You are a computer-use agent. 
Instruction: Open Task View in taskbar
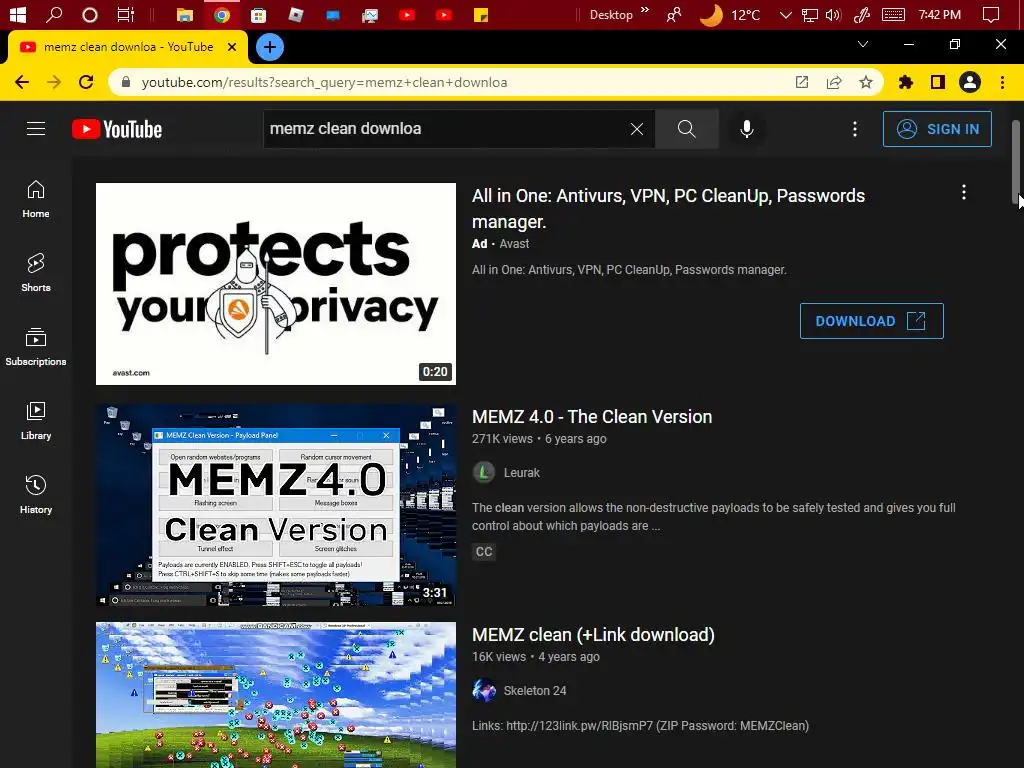click(125, 14)
